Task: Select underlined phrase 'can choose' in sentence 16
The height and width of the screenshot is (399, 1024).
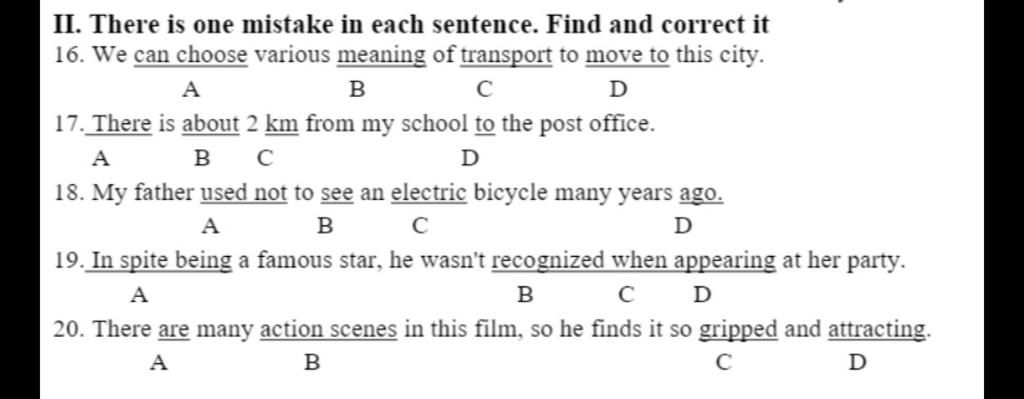Action: 191,56
